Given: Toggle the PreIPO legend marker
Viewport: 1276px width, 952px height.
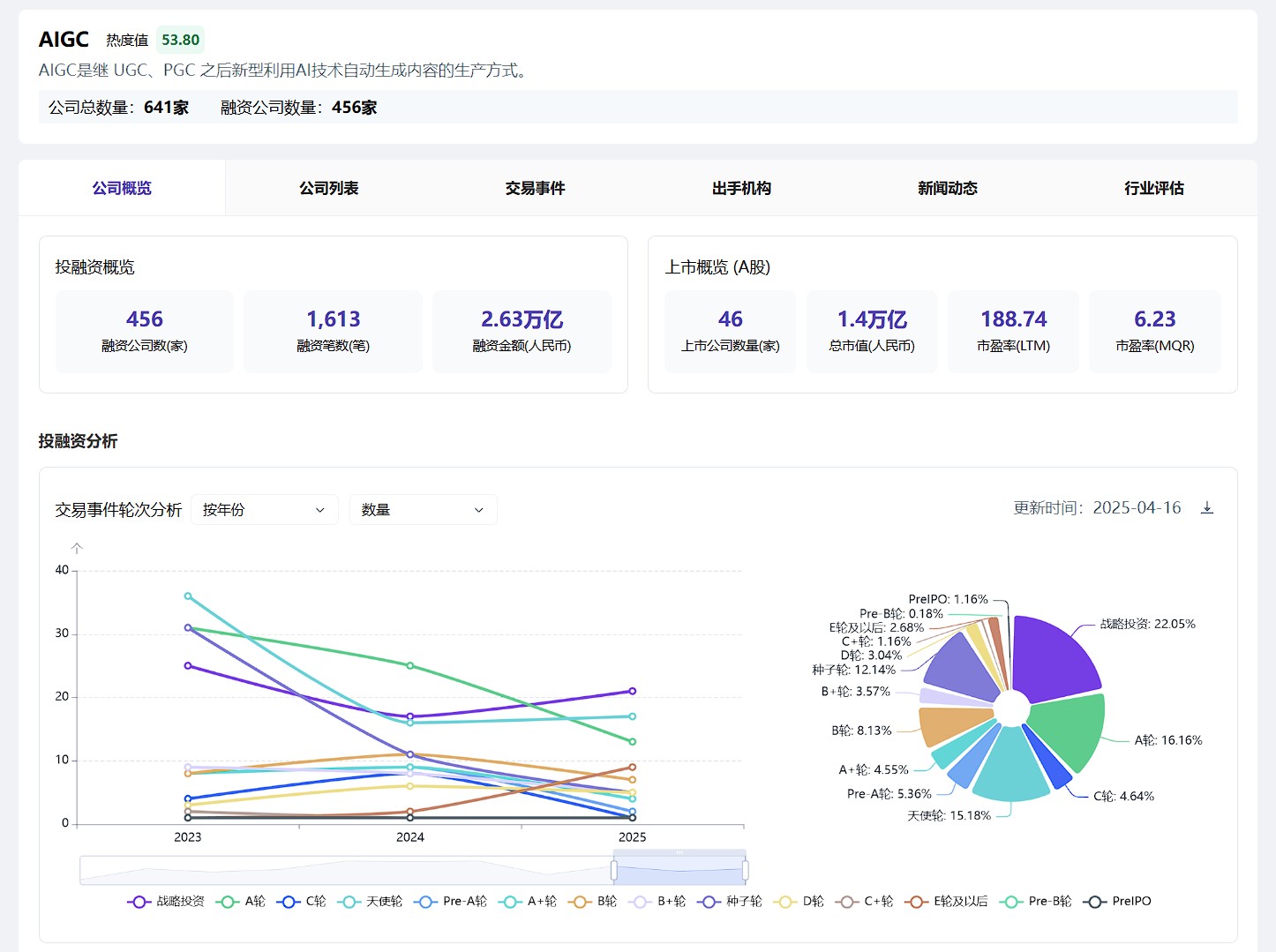Looking at the screenshot, I should point(1095,902).
